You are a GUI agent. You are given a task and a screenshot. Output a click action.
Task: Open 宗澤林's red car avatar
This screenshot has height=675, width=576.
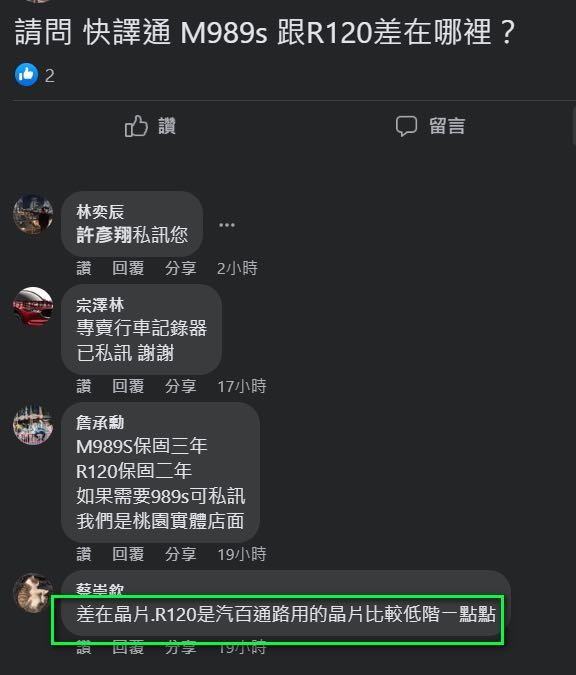tap(33, 307)
